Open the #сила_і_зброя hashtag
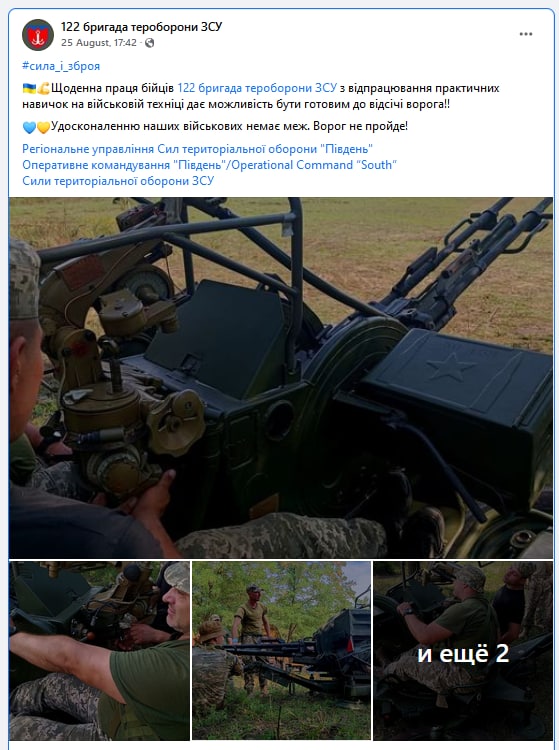The height and width of the screenshot is (750, 559). pos(61,66)
